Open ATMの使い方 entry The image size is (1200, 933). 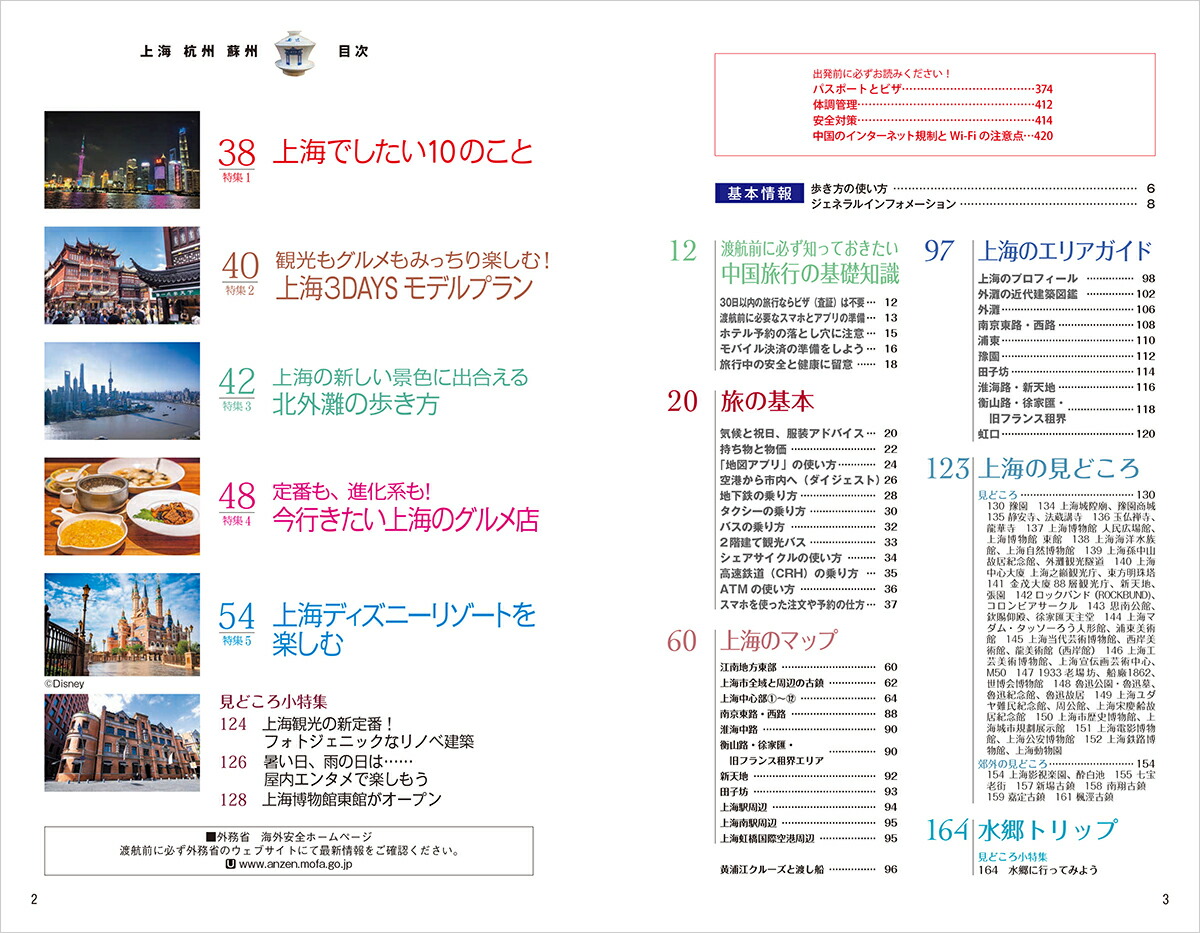coord(808,590)
